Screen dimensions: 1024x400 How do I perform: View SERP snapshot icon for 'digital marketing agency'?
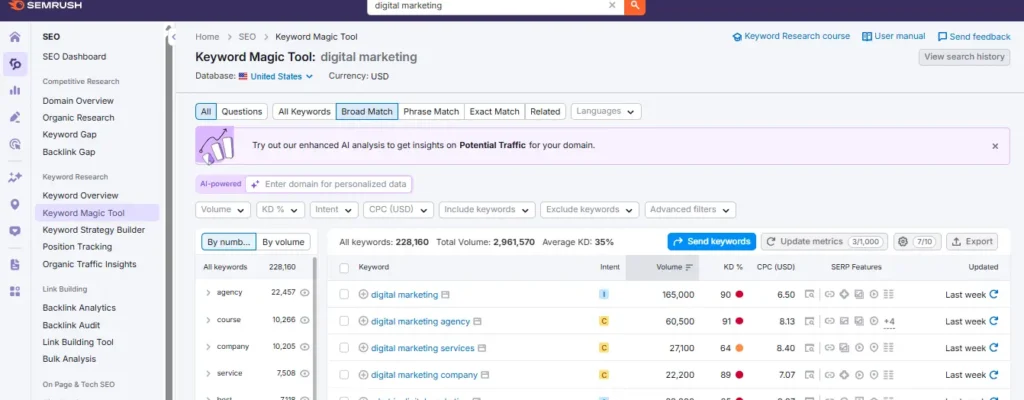coord(810,321)
